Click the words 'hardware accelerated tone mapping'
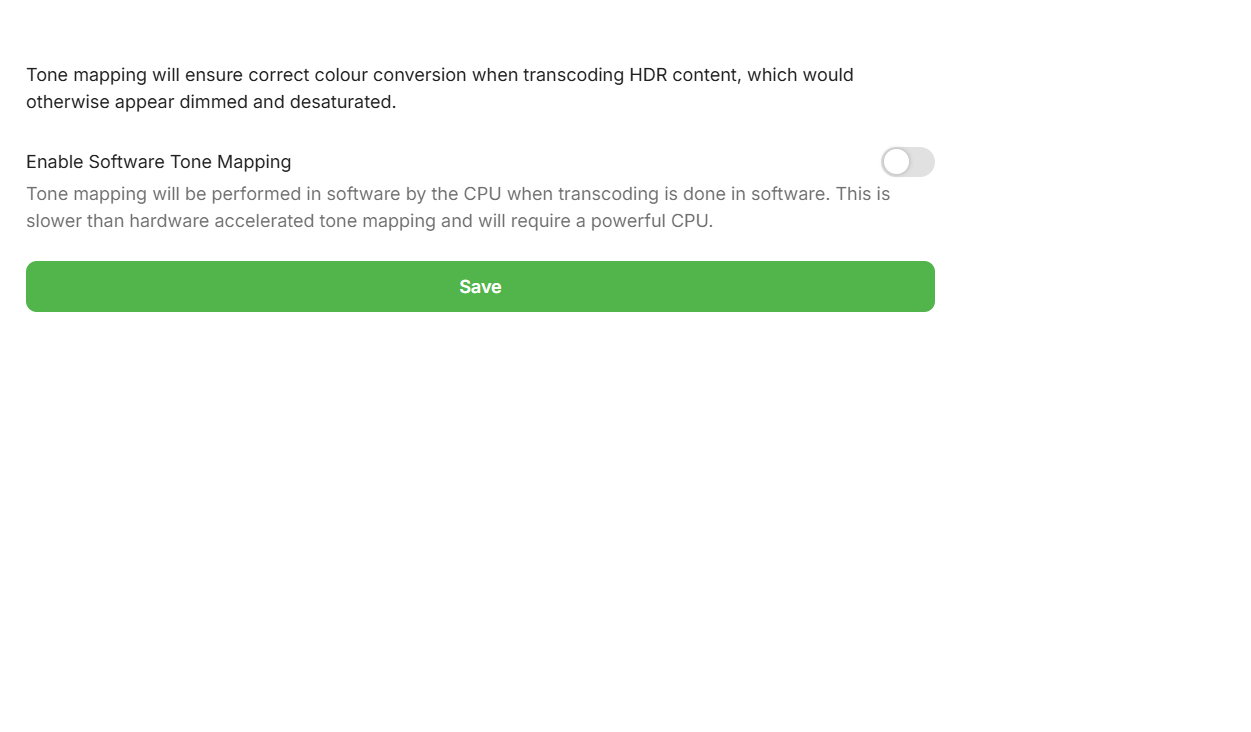The image size is (1251, 732). 282,221
